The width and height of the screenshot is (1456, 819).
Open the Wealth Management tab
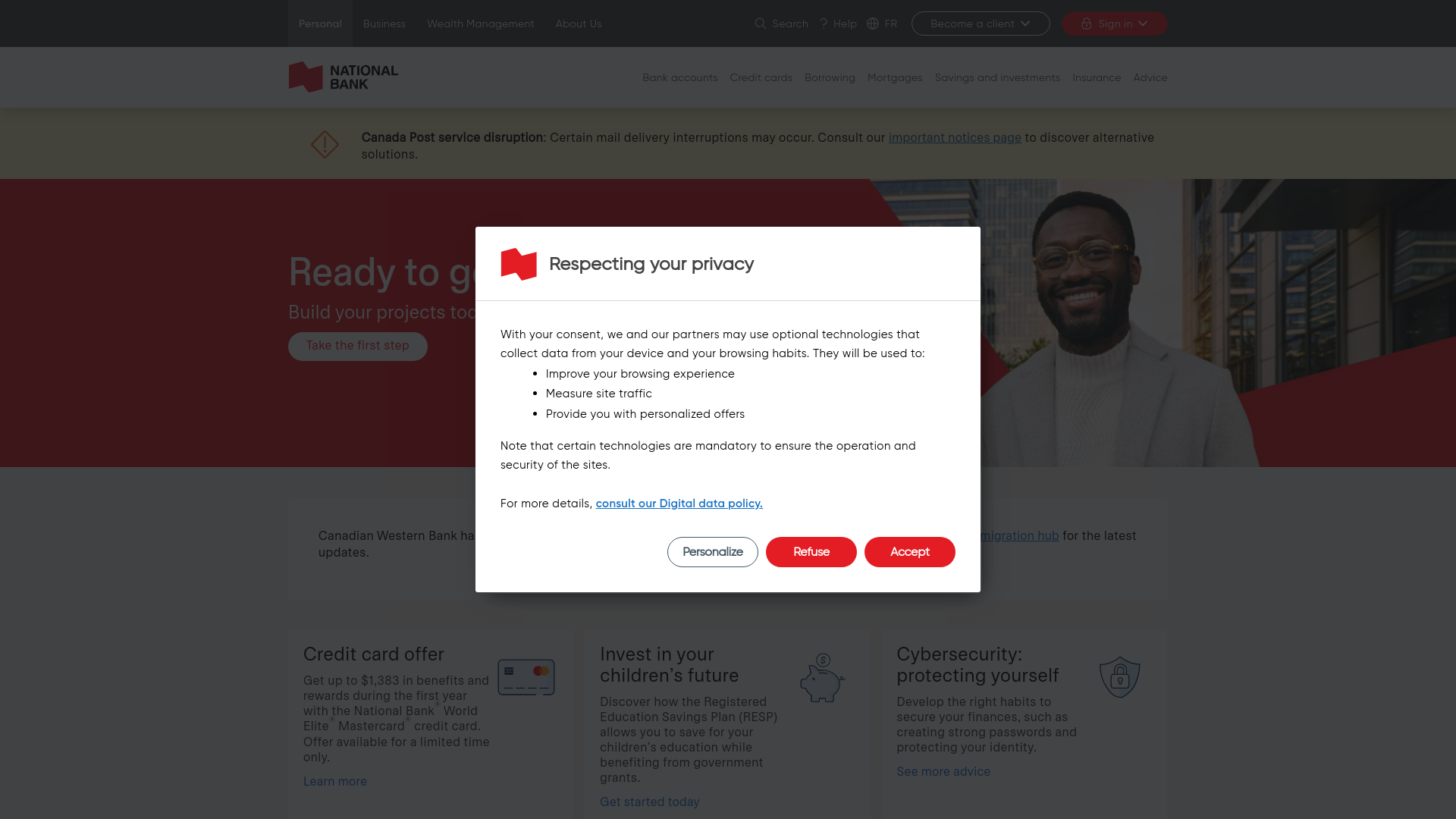[x=481, y=24]
